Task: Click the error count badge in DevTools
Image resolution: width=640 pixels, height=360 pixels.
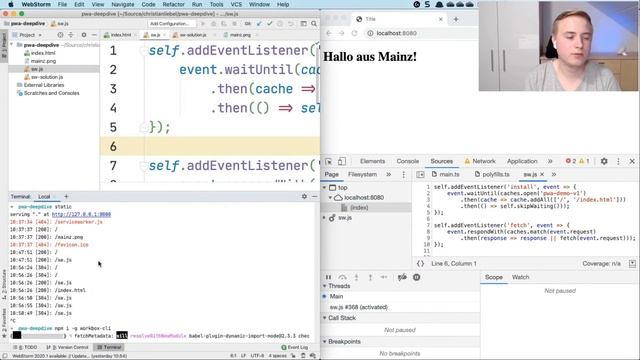Action: click(571, 161)
